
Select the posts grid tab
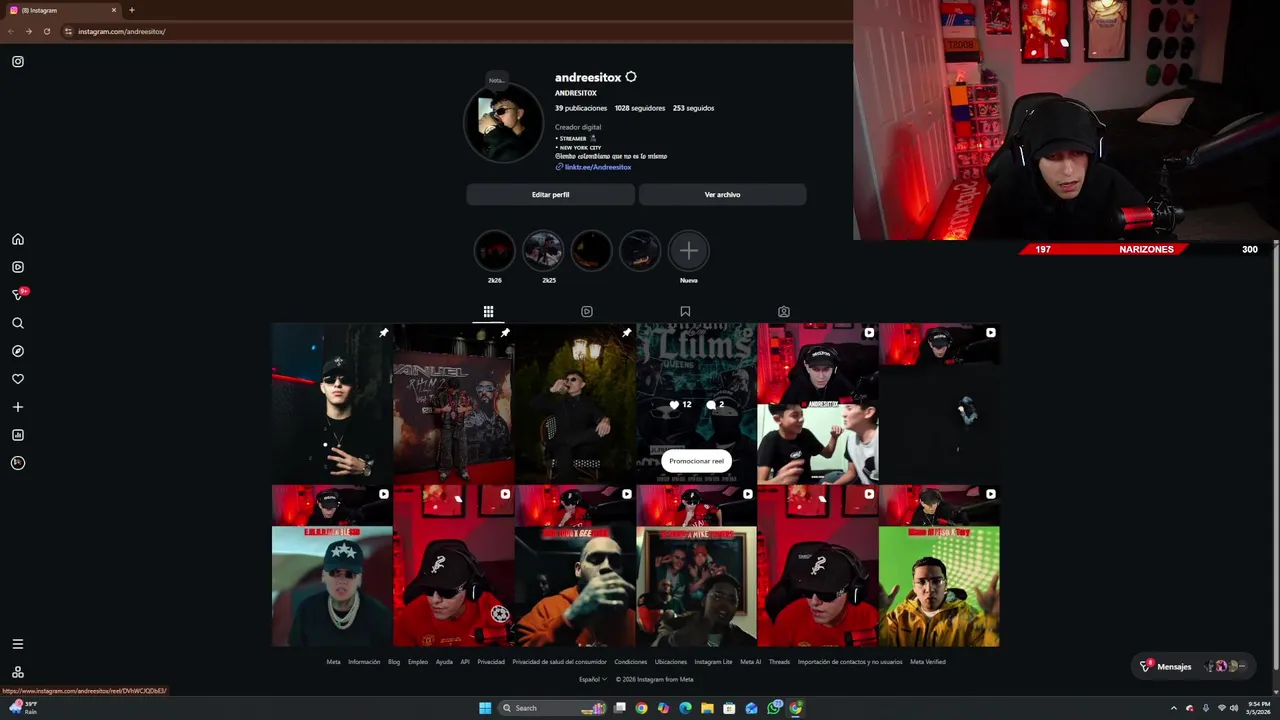click(488, 312)
